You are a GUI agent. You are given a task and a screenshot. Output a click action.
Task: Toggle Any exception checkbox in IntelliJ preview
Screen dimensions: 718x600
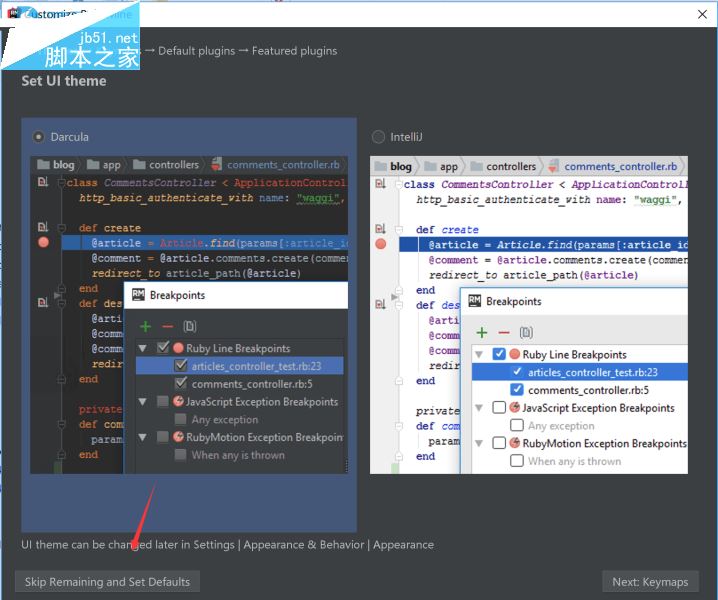pos(517,425)
